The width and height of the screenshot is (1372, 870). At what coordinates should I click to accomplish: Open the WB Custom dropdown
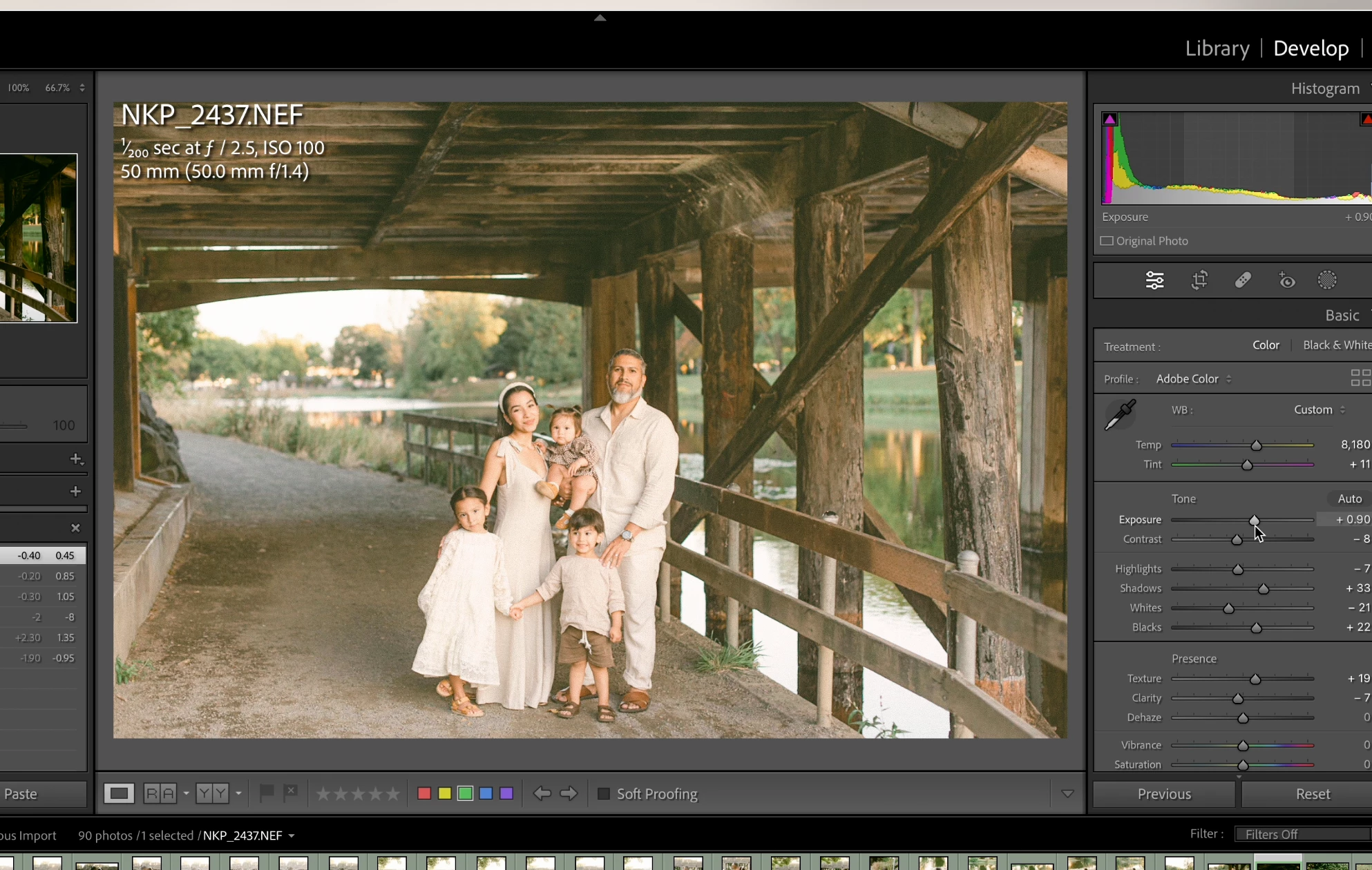pos(1319,409)
